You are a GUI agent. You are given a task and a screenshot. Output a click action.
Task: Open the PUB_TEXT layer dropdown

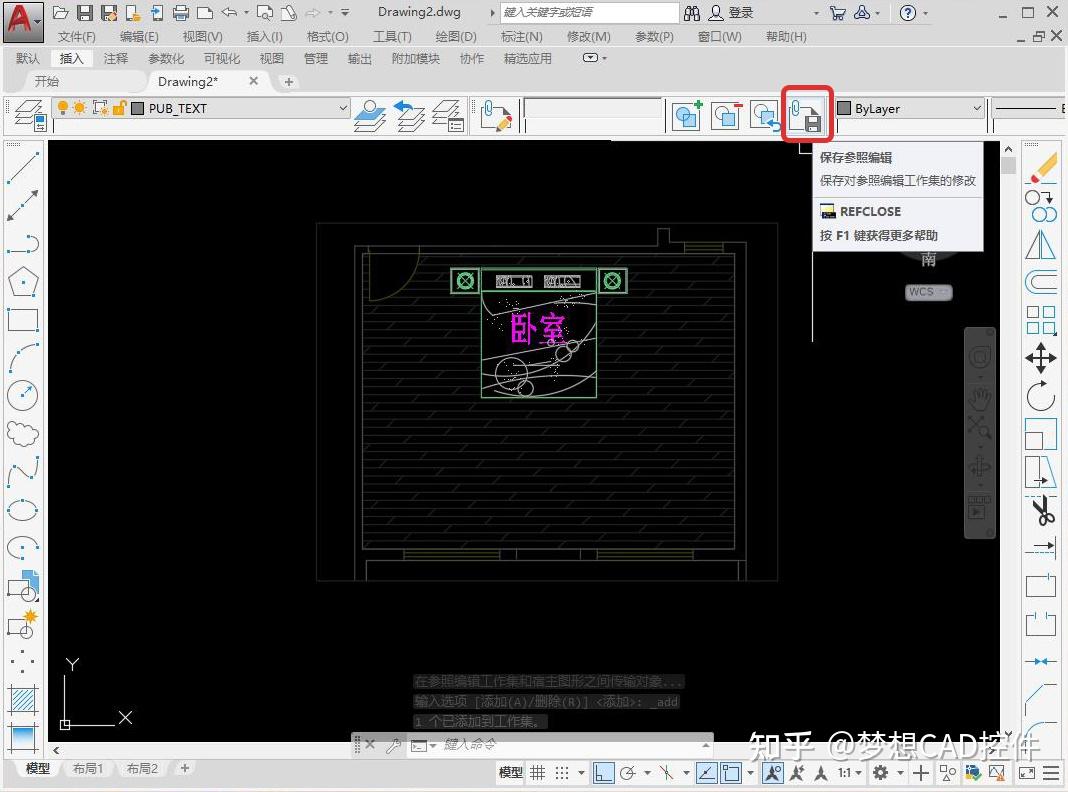(x=343, y=107)
